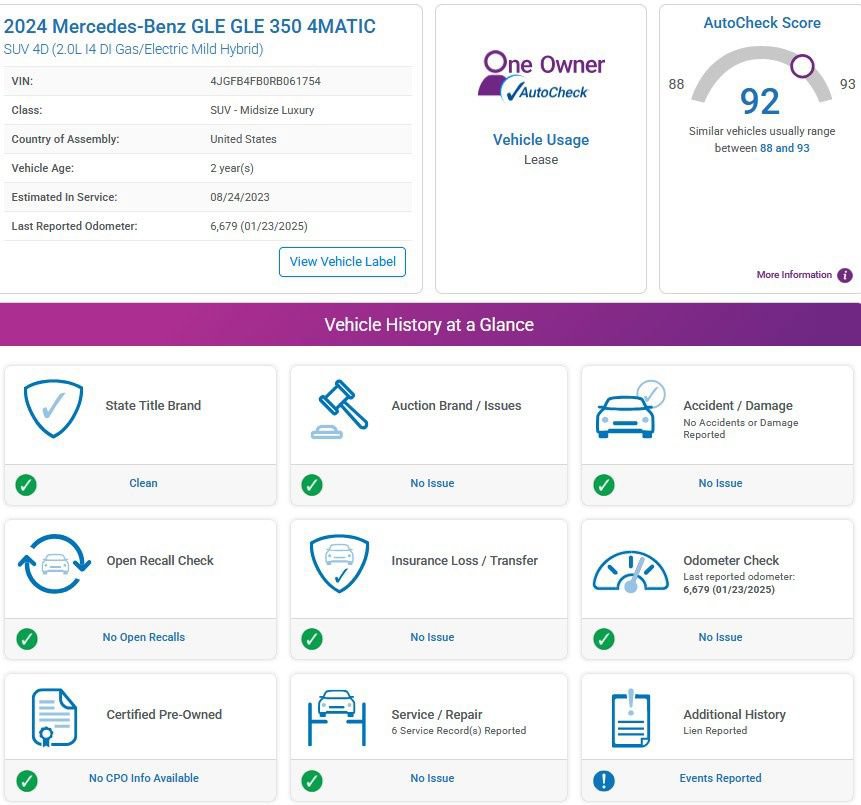Click the Lease text under Vehicle Usage
The image size is (861, 805).
coord(541,160)
